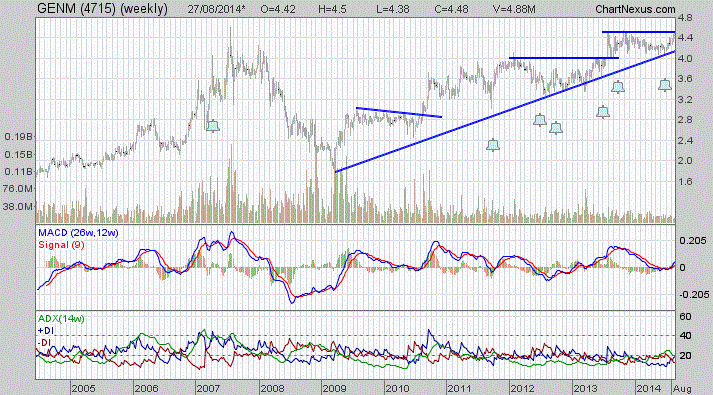Click the 60 label on ADX axis
Screen dimensions: 713x395
pyautogui.click(x=685, y=316)
